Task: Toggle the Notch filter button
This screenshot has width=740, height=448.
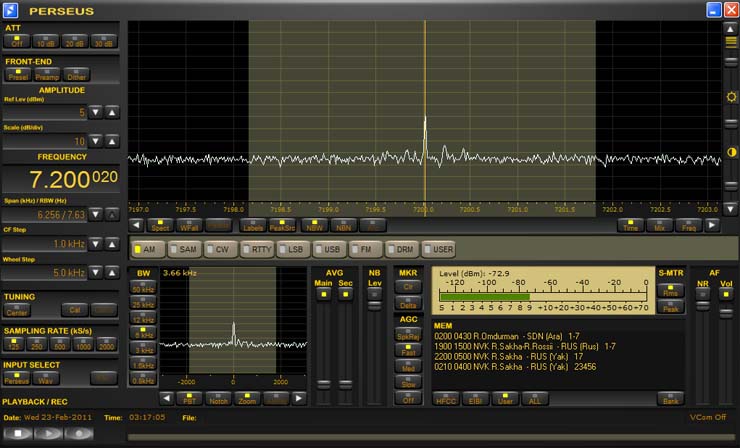Action: pyautogui.click(x=219, y=398)
